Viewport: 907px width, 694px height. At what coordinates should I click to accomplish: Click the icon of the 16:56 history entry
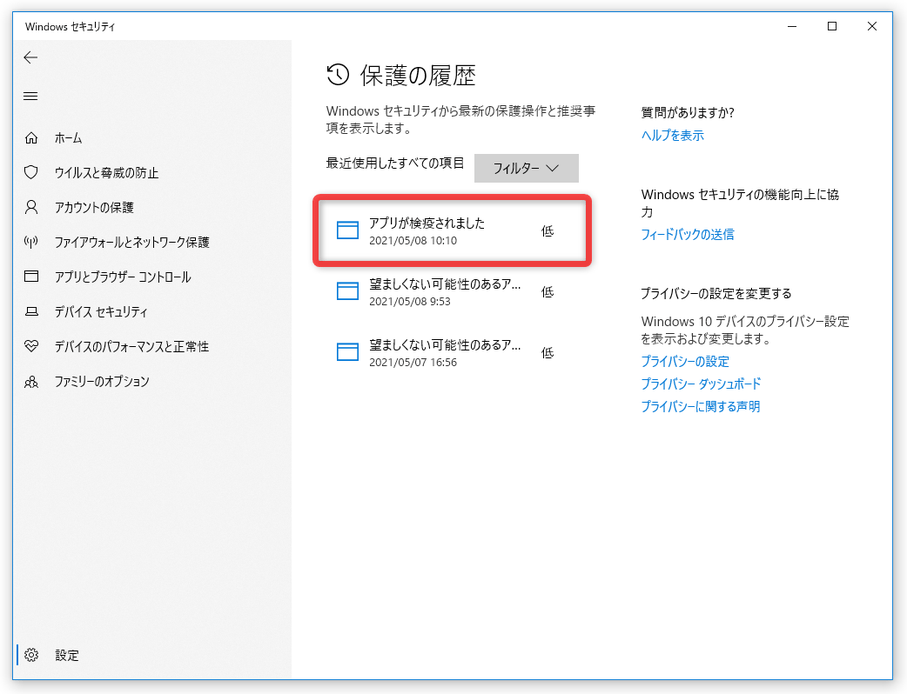pyautogui.click(x=348, y=352)
